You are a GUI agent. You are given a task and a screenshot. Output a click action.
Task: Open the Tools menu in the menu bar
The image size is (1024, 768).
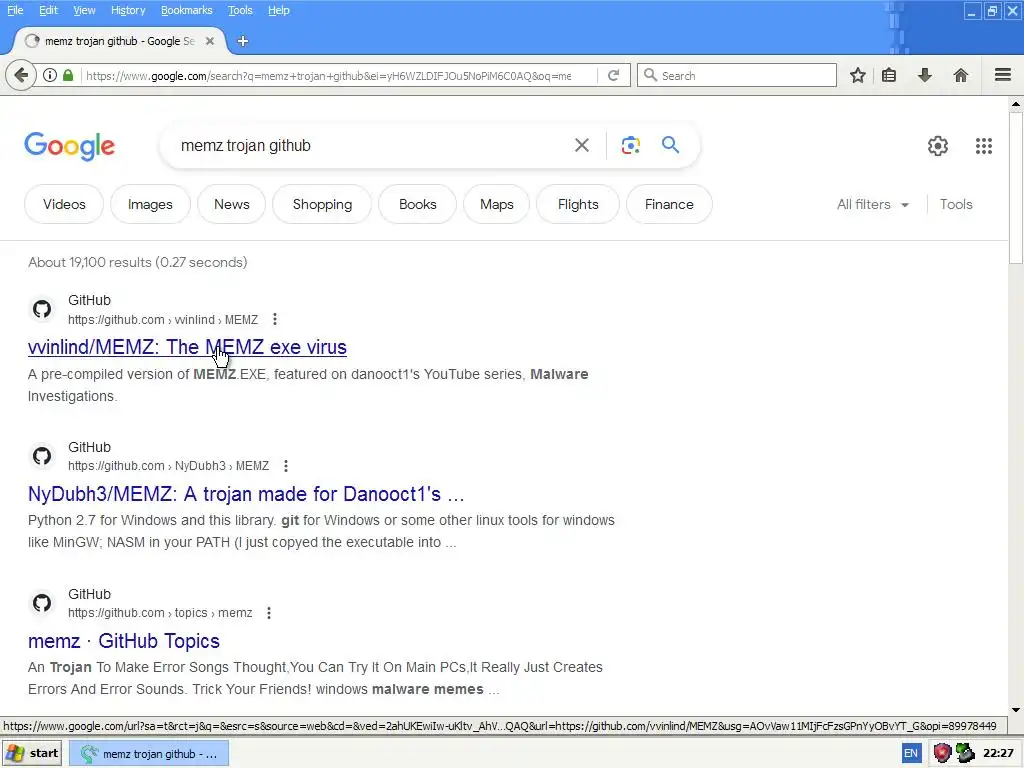(240, 10)
